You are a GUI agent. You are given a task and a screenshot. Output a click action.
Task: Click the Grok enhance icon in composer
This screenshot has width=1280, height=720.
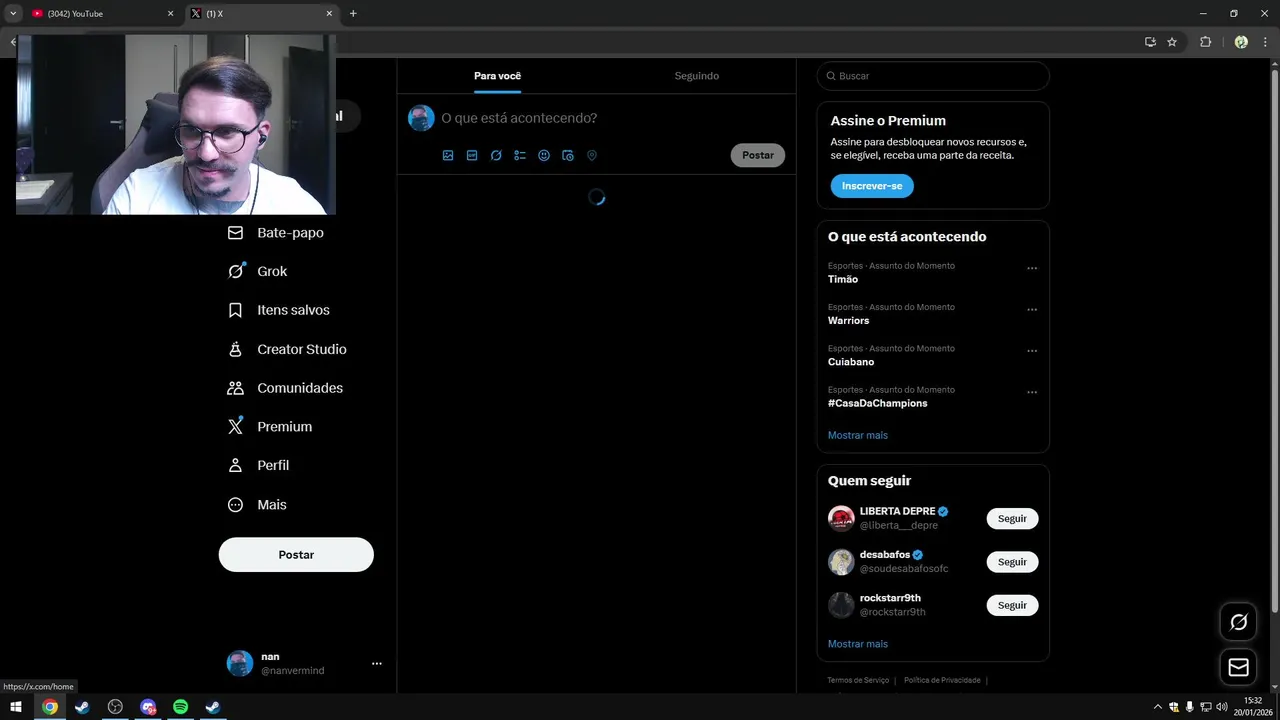pyautogui.click(x=496, y=155)
